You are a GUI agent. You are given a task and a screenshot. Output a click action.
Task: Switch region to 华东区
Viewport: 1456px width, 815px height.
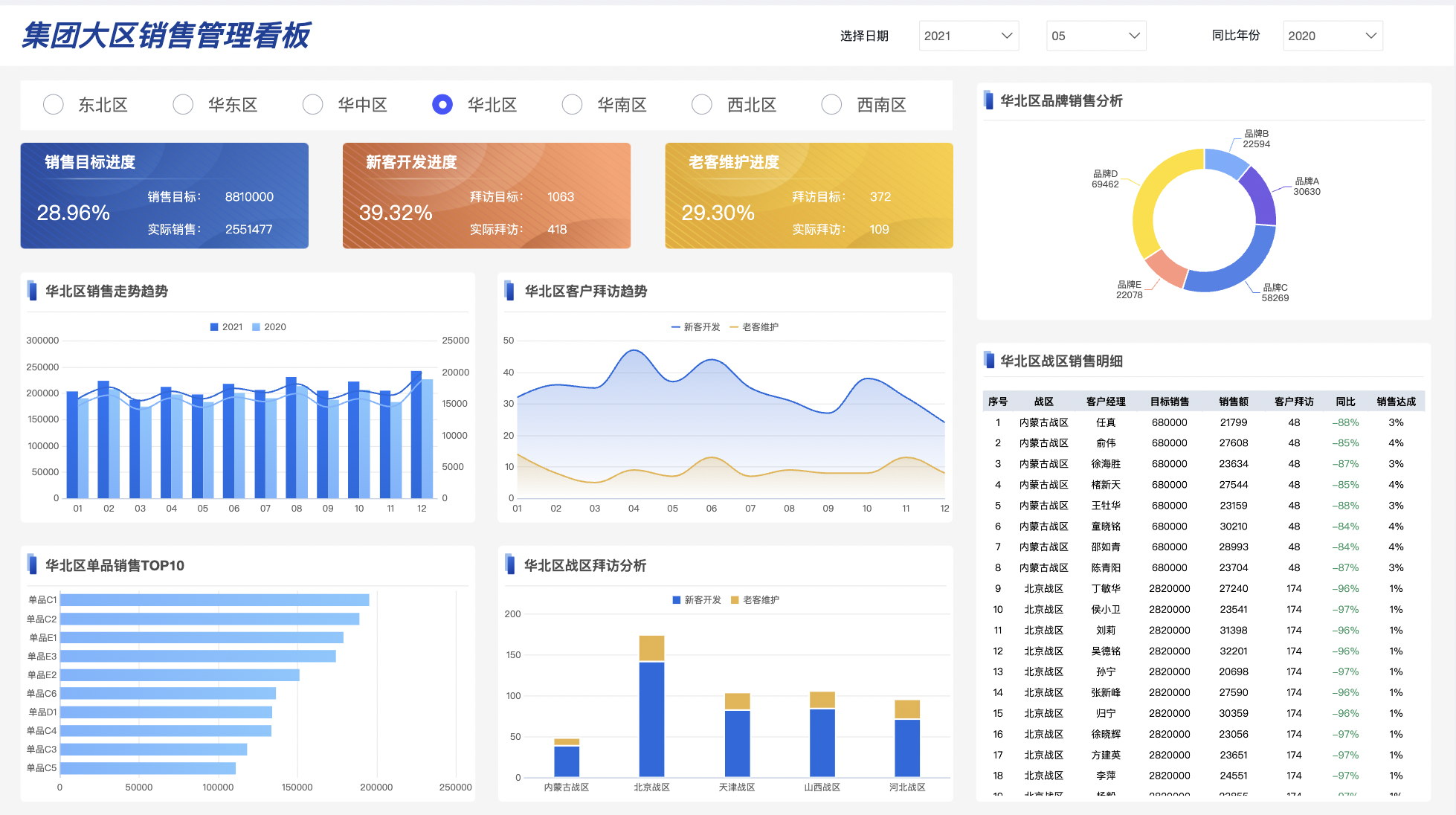pyautogui.click(x=183, y=105)
